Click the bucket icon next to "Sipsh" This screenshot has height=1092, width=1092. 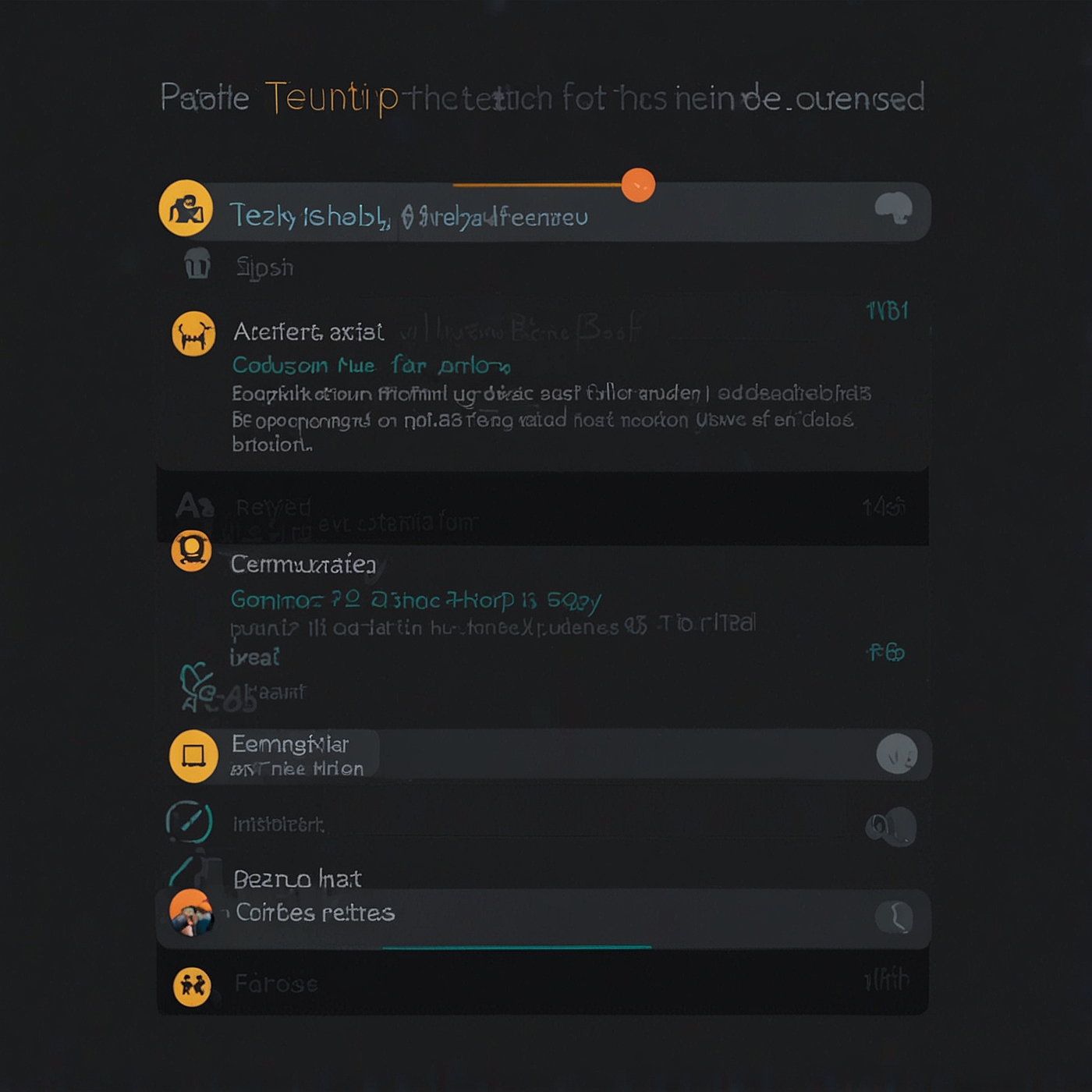(197, 264)
